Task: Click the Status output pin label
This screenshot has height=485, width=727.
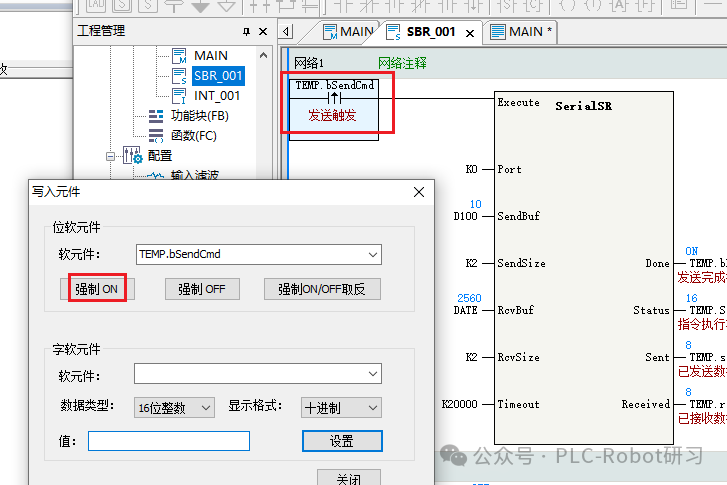Action: click(651, 310)
